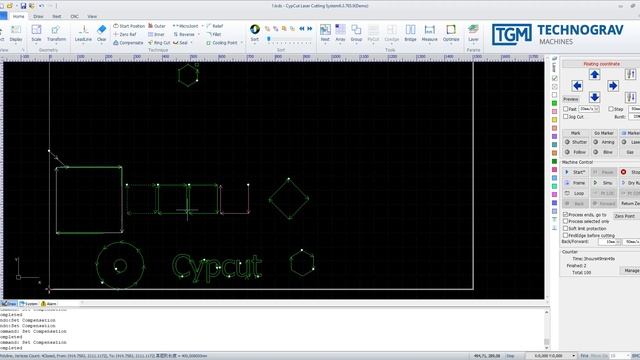Enable Soft limit protection
The image size is (640, 360).
[x=566, y=229]
